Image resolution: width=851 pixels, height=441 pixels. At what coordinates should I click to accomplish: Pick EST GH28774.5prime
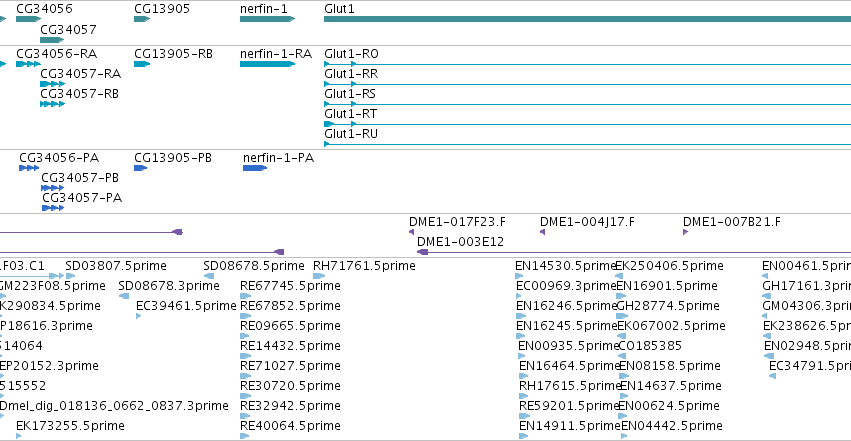click(x=668, y=306)
